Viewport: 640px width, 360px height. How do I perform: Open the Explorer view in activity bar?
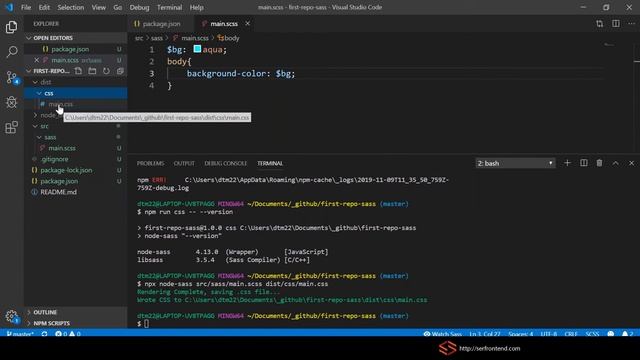click(11, 27)
